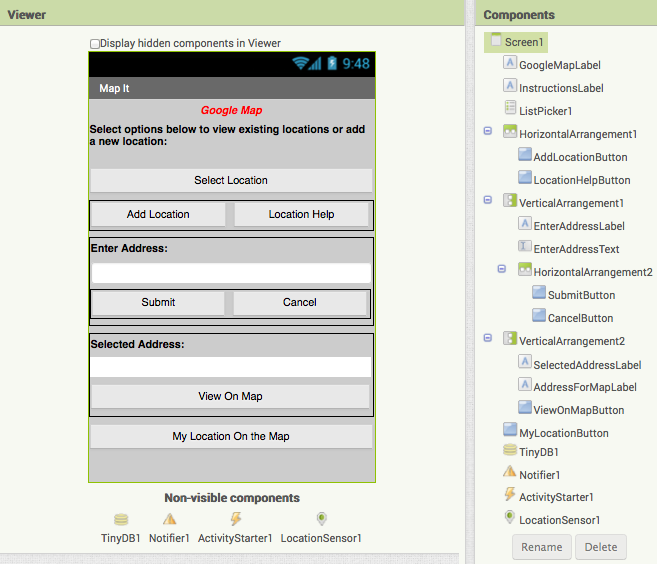Image resolution: width=657 pixels, height=564 pixels.
Task: Select AddressForMapLabel name in Components tree
Action: (585, 387)
